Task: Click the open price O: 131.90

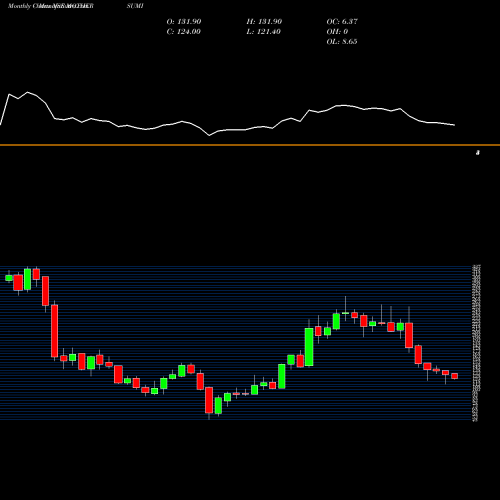Action: (x=184, y=22)
